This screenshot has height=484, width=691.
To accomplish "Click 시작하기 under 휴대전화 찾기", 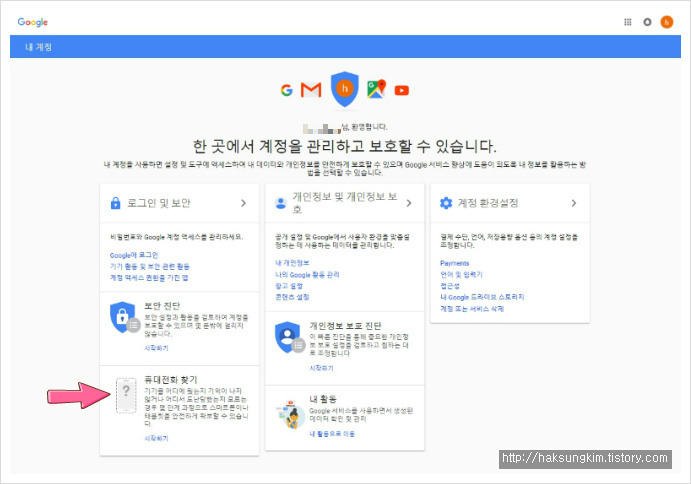I will 156,438.
